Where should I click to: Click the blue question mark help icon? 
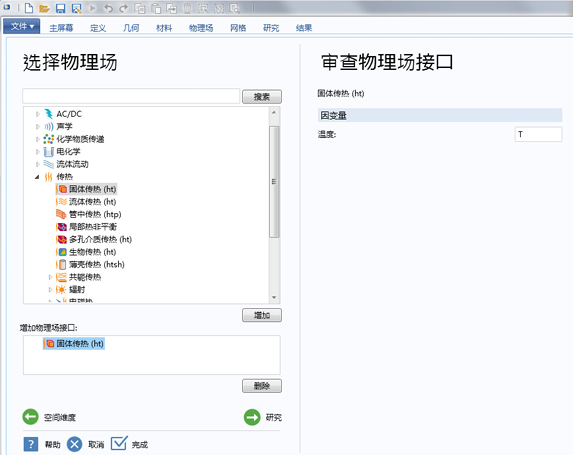click(31, 444)
